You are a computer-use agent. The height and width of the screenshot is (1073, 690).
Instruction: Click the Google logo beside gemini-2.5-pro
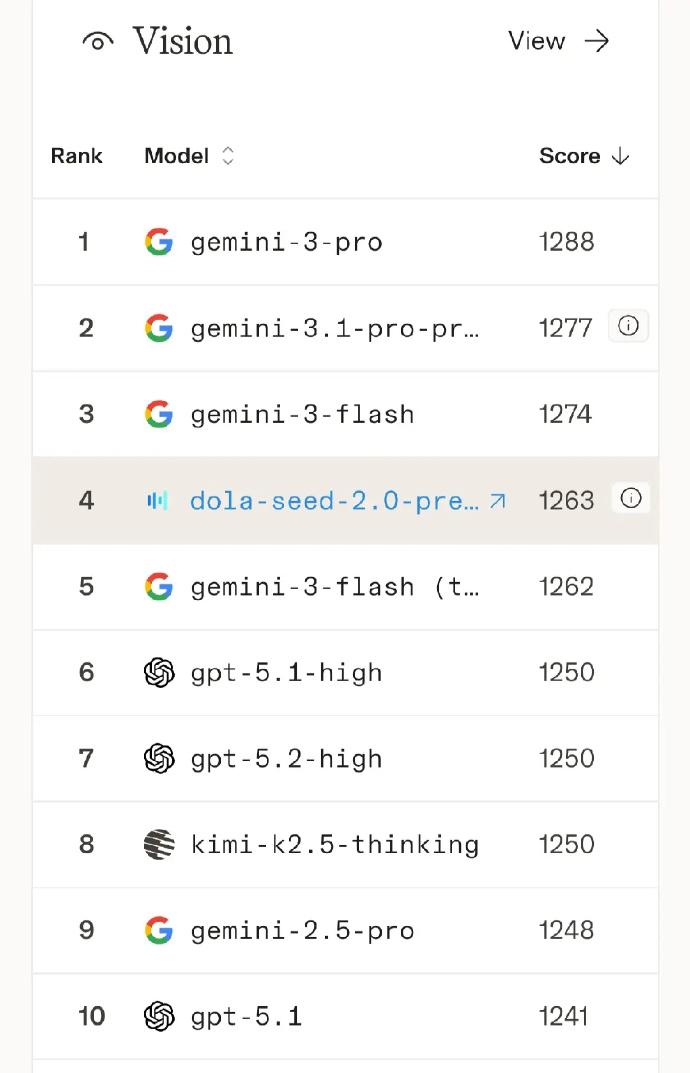159,931
